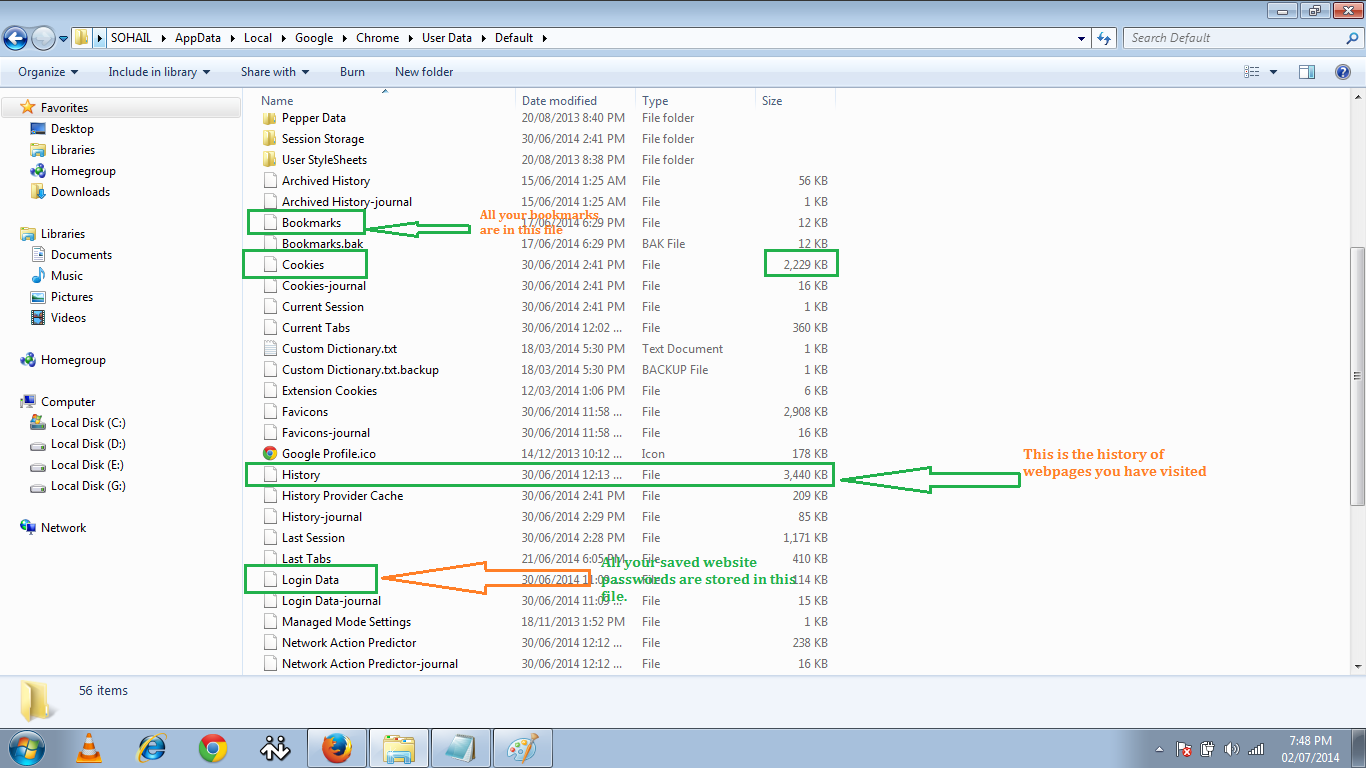Open Local Disk (C:) drive
This screenshot has width=1366, height=768.
point(88,423)
